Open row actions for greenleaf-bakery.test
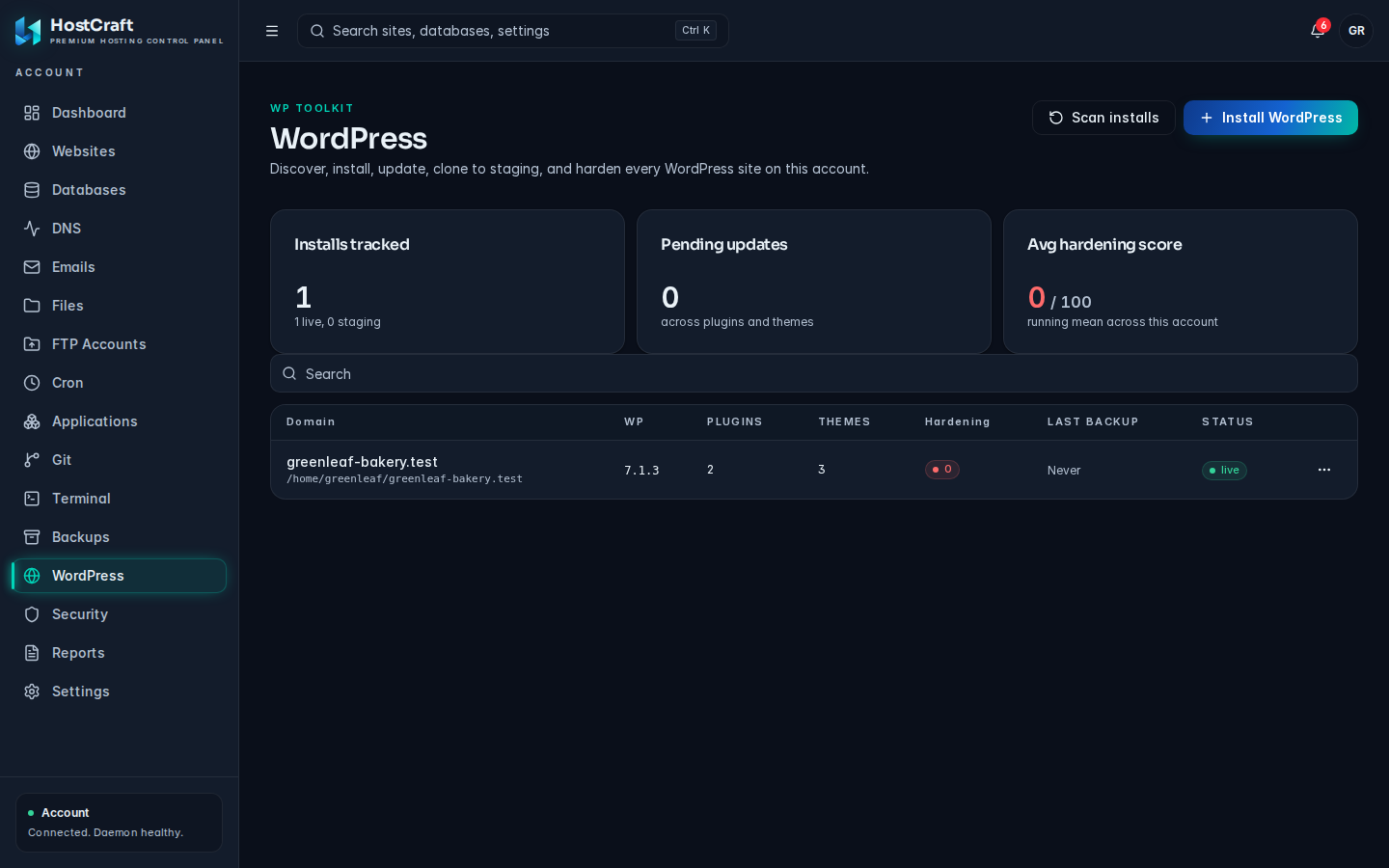The image size is (1389, 868). [1324, 470]
